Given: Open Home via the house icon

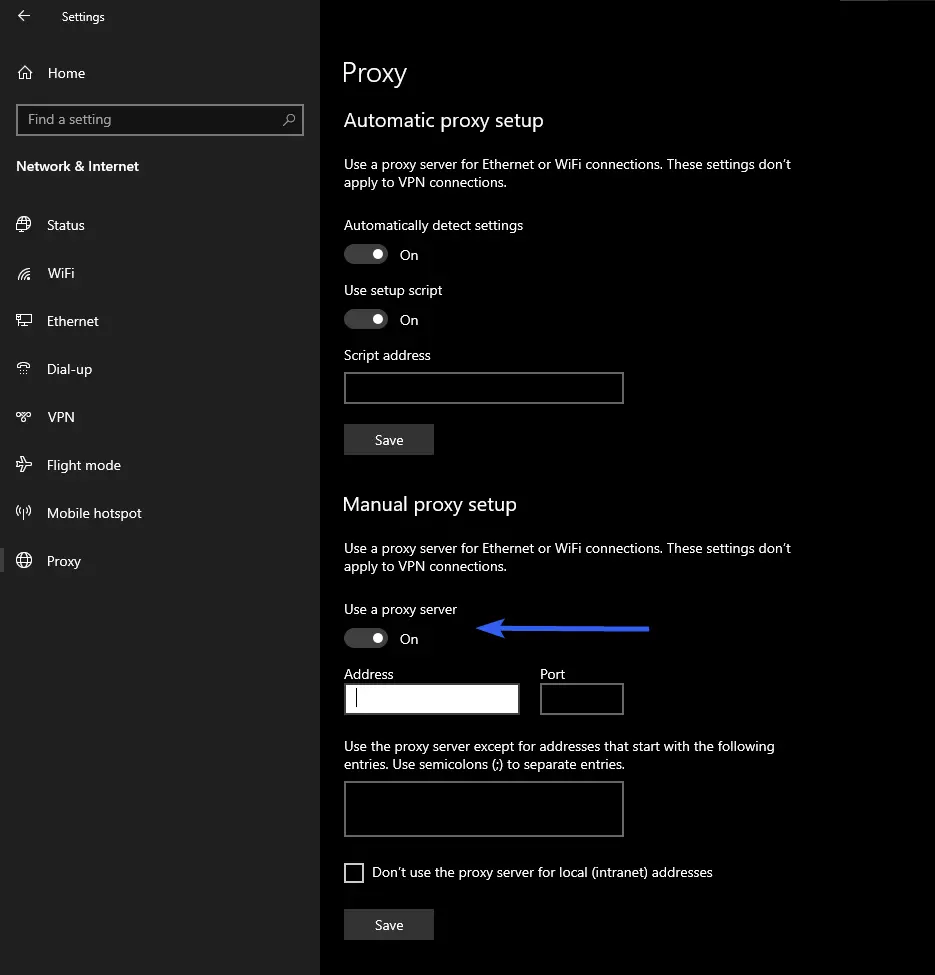Looking at the screenshot, I should (25, 73).
